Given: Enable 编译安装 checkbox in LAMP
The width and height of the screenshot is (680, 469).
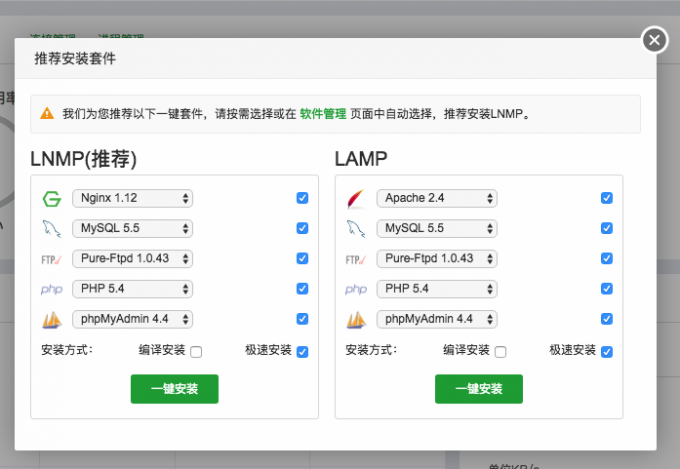Looking at the screenshot, I should [500, 351].
